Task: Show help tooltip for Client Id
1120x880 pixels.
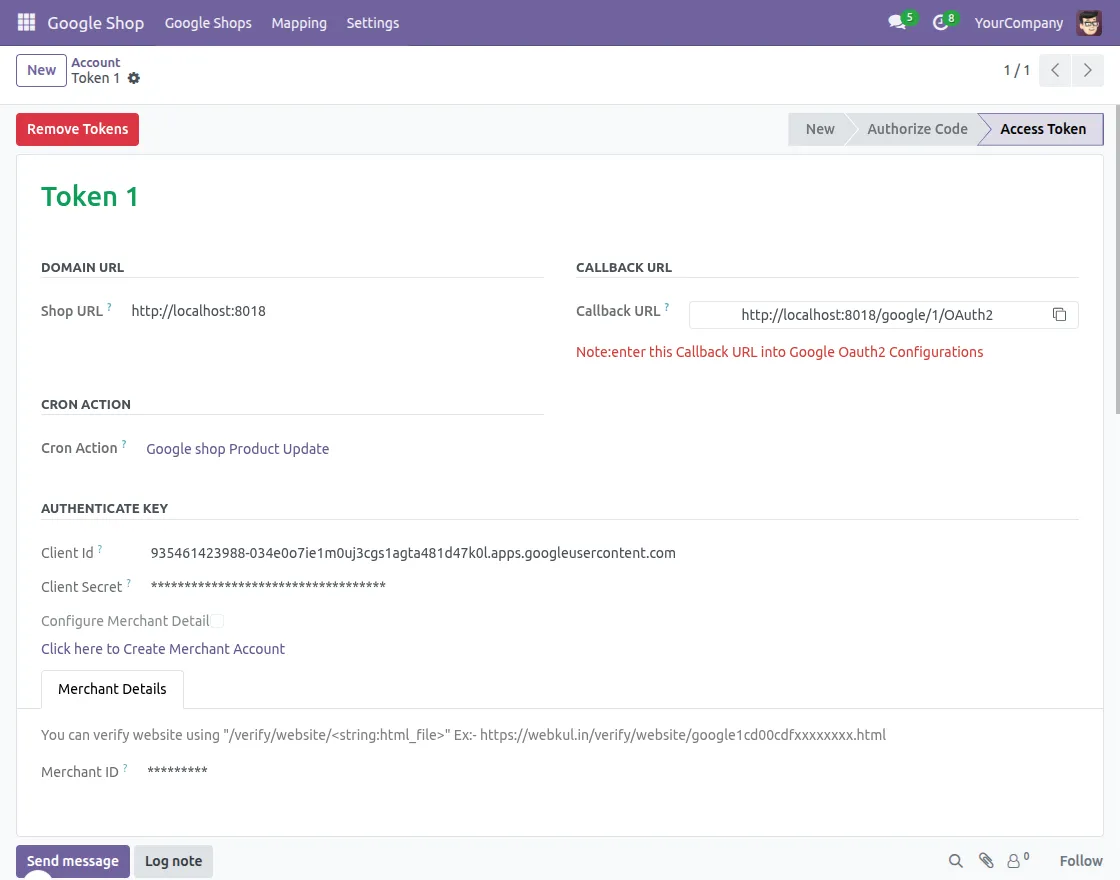Action: click(x=99, y=549)
